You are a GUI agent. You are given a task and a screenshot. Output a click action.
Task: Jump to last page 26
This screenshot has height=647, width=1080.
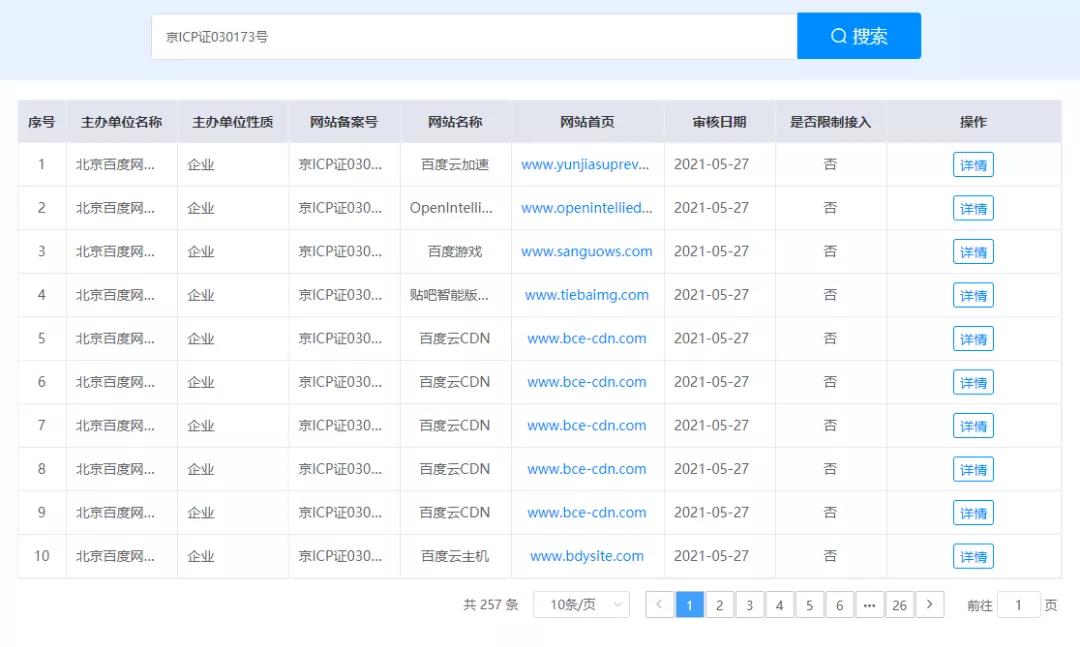[x=899, y=604]
